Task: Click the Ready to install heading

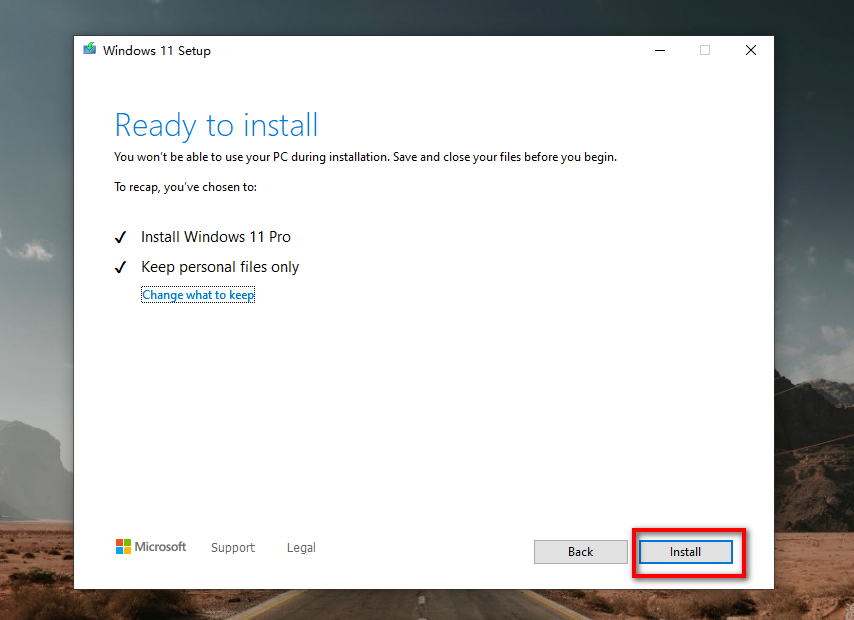Action: 216,126
